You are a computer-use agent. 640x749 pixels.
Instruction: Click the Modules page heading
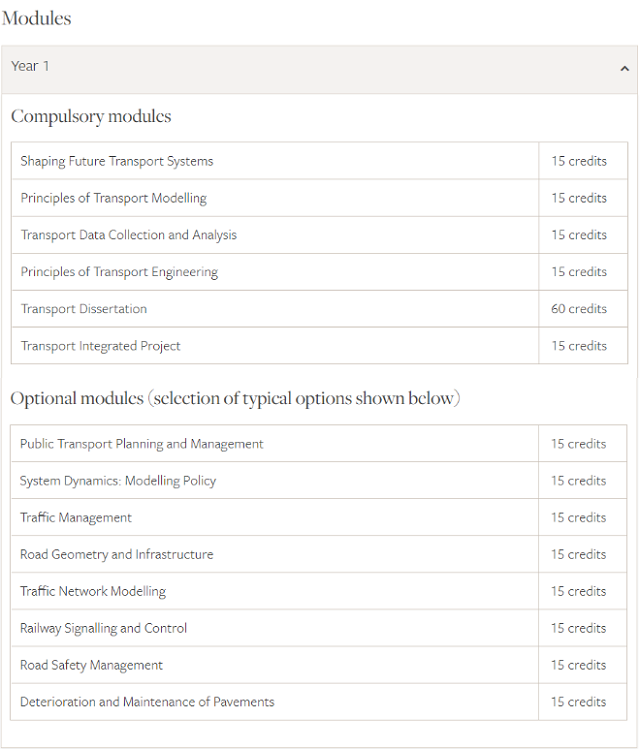pos(37,19)
